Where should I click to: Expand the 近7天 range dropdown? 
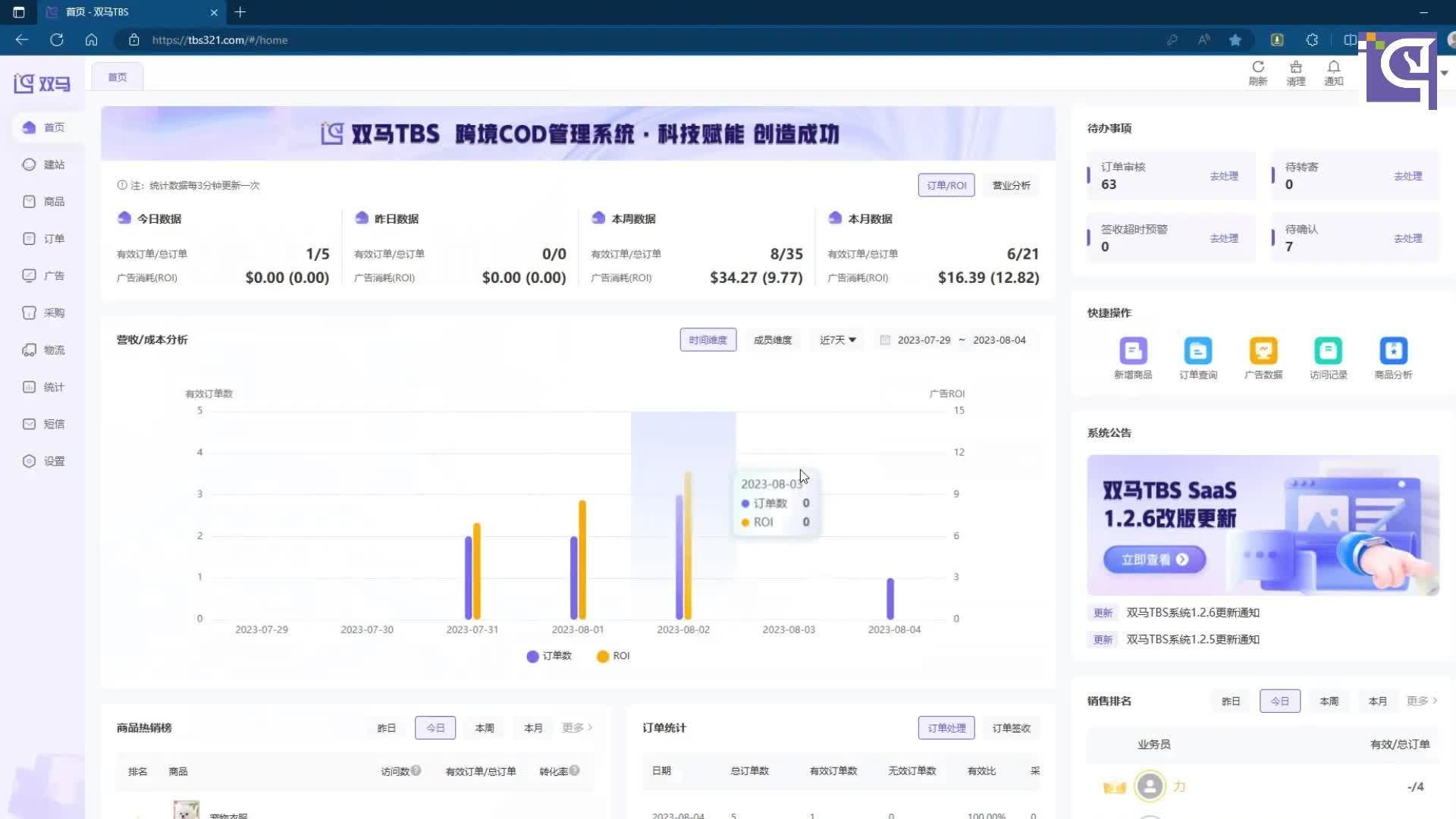click(837, 340)
